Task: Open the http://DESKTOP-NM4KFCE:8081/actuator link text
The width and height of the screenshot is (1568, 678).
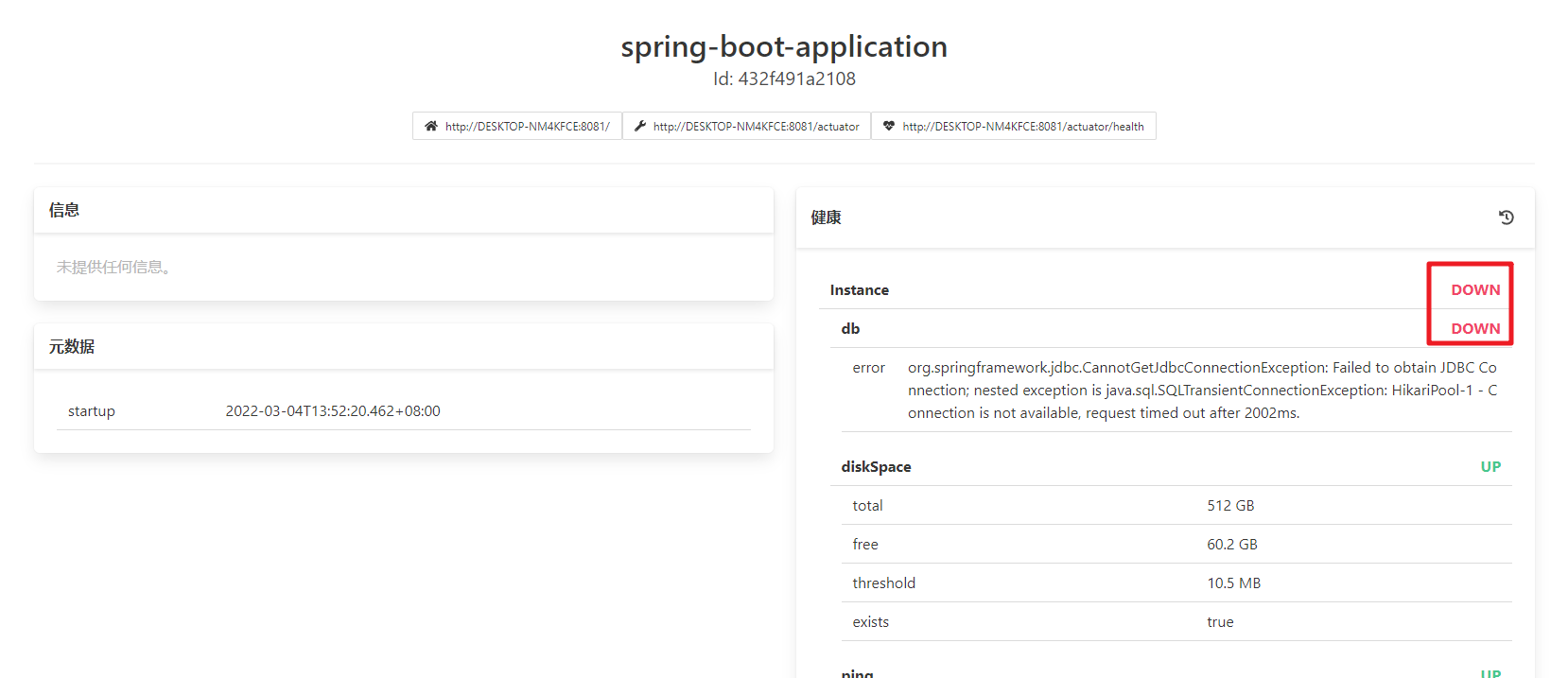Action: coord(756,127)
